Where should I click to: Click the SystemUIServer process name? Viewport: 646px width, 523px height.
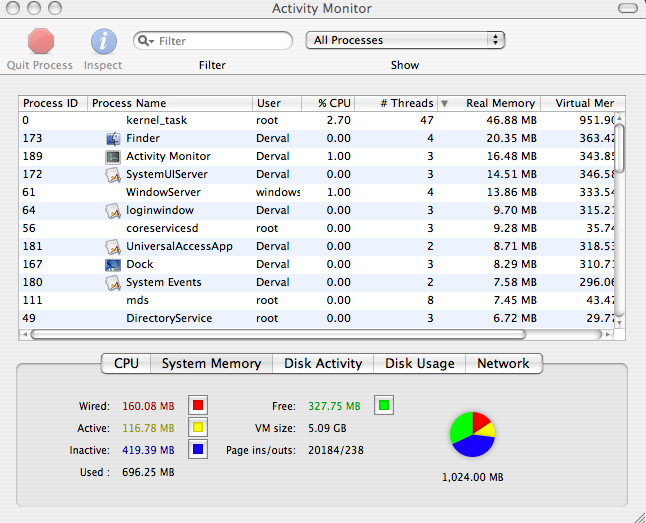(167, 174)
